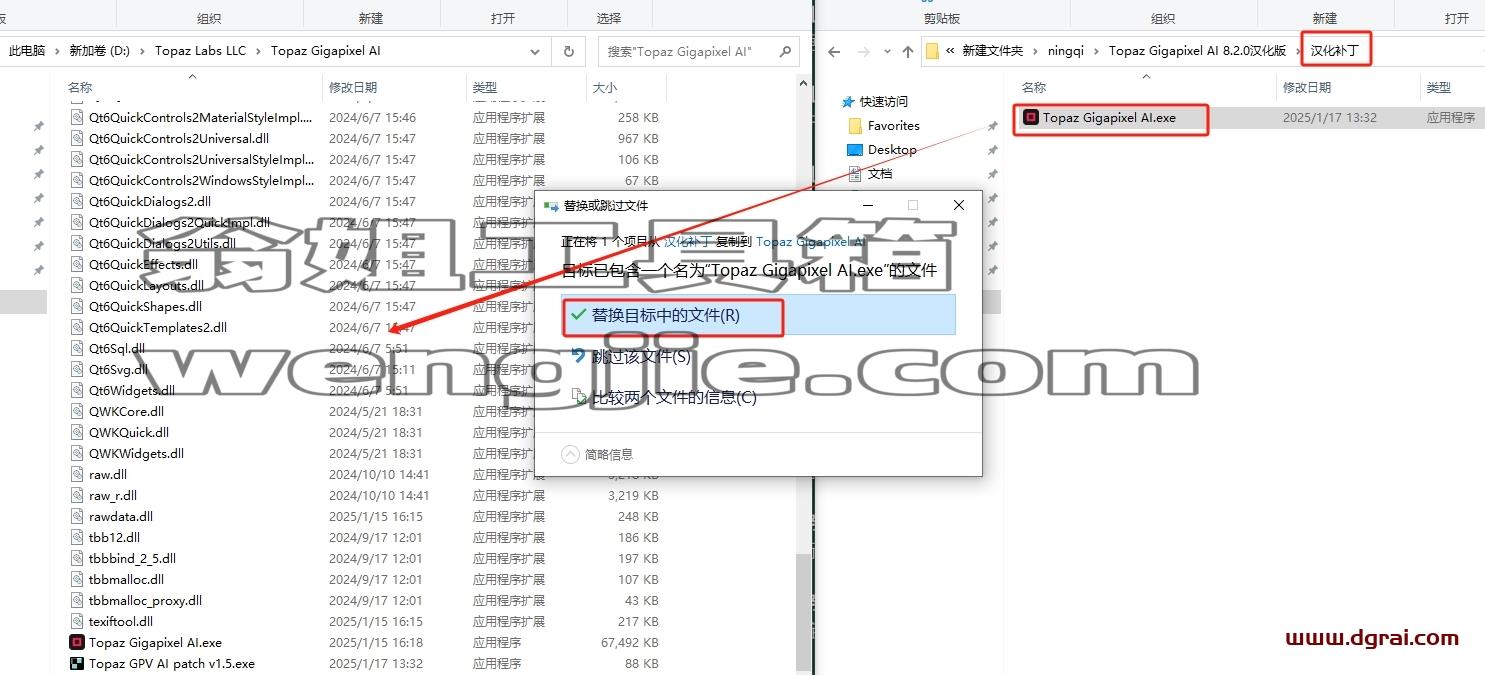Unpin Favorites using its pin icon
The image size is (1485, 675).
992,126
